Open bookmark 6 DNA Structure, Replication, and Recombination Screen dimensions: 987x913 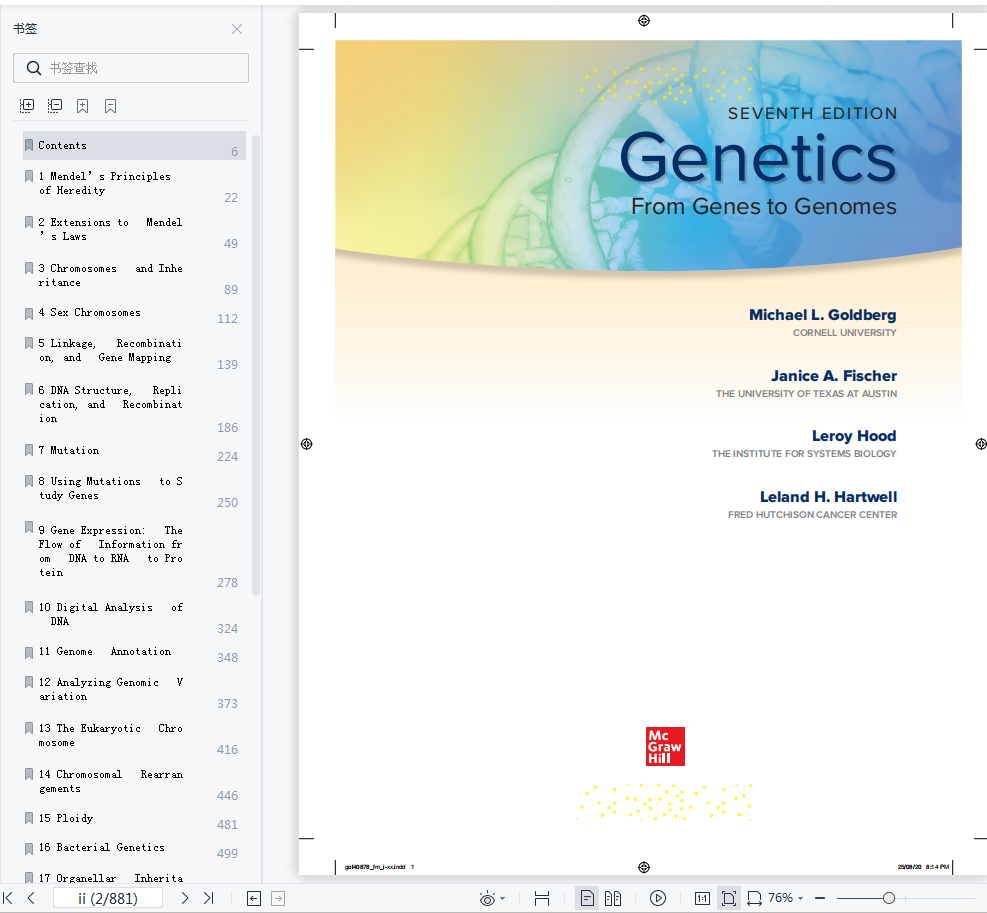(x=134, y=404)
